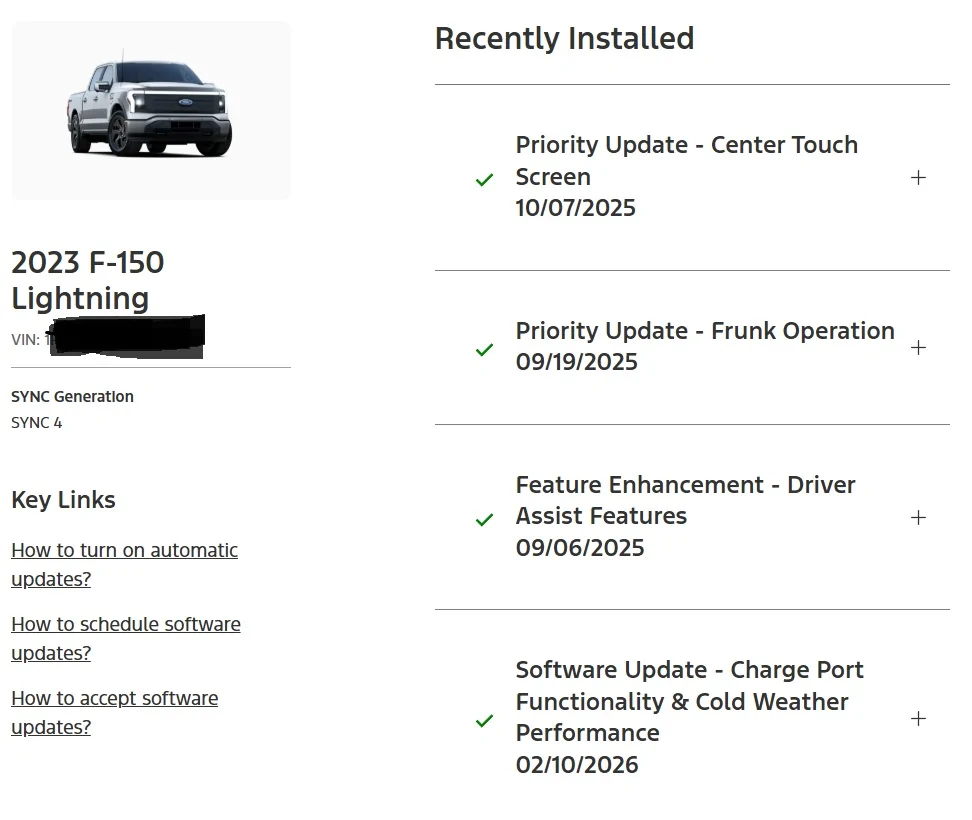Expand the Center Touch Screen update details
Viewport: 972px width, 820px height.
tap(918, 177)
